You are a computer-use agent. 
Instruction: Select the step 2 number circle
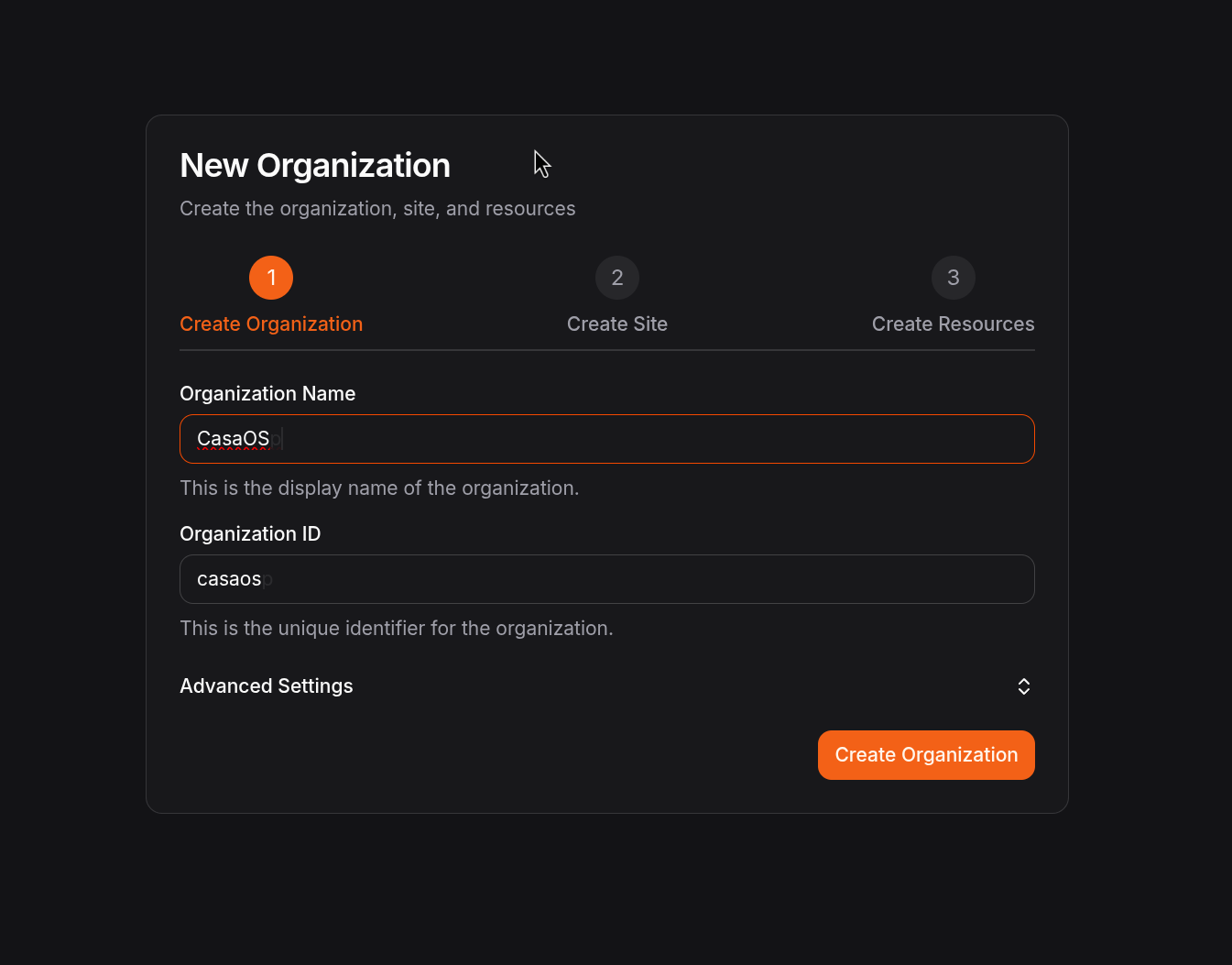click(x=617, y=278)
